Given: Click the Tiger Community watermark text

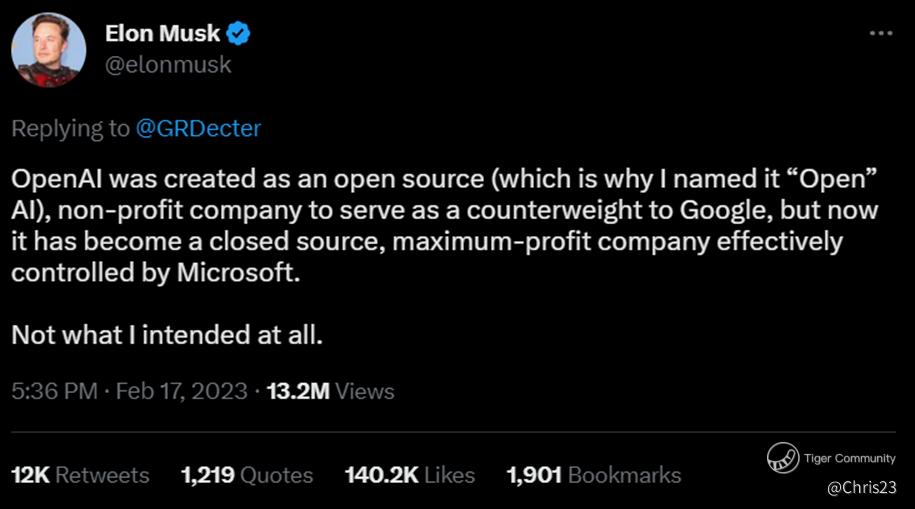Looking at the screenshot, I should (x=850, y=458).
